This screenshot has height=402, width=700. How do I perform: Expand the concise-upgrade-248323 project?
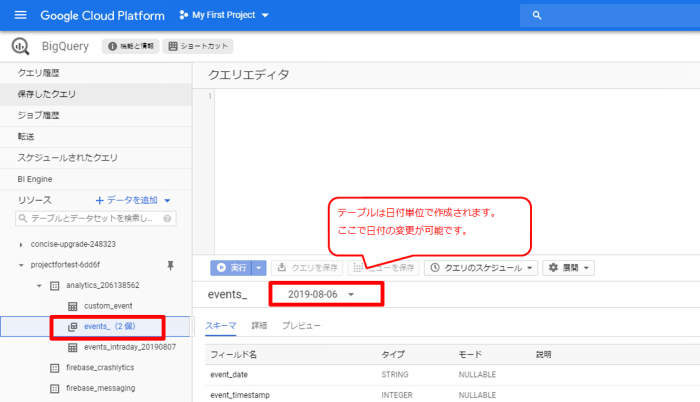(21, 244)
